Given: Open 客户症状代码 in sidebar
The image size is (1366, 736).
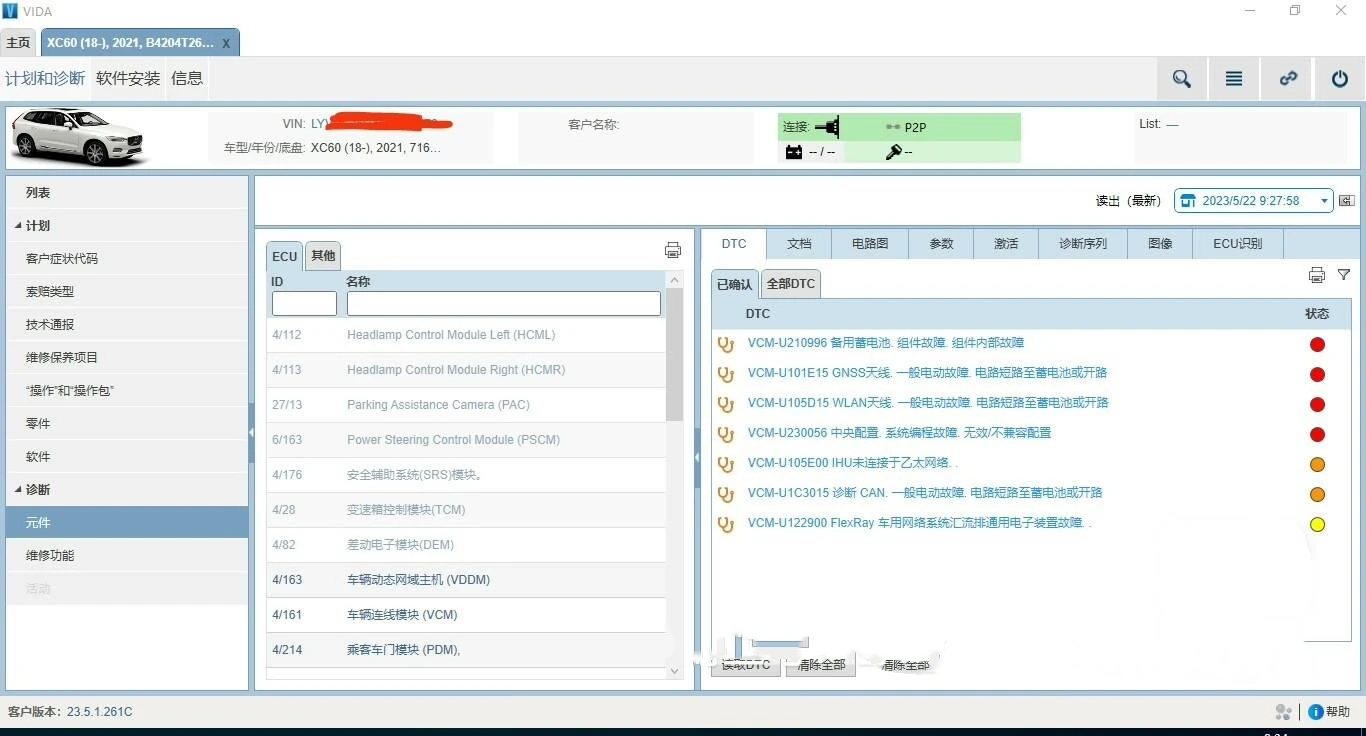Looking at the screenshot, I should [x=127, y=258].
